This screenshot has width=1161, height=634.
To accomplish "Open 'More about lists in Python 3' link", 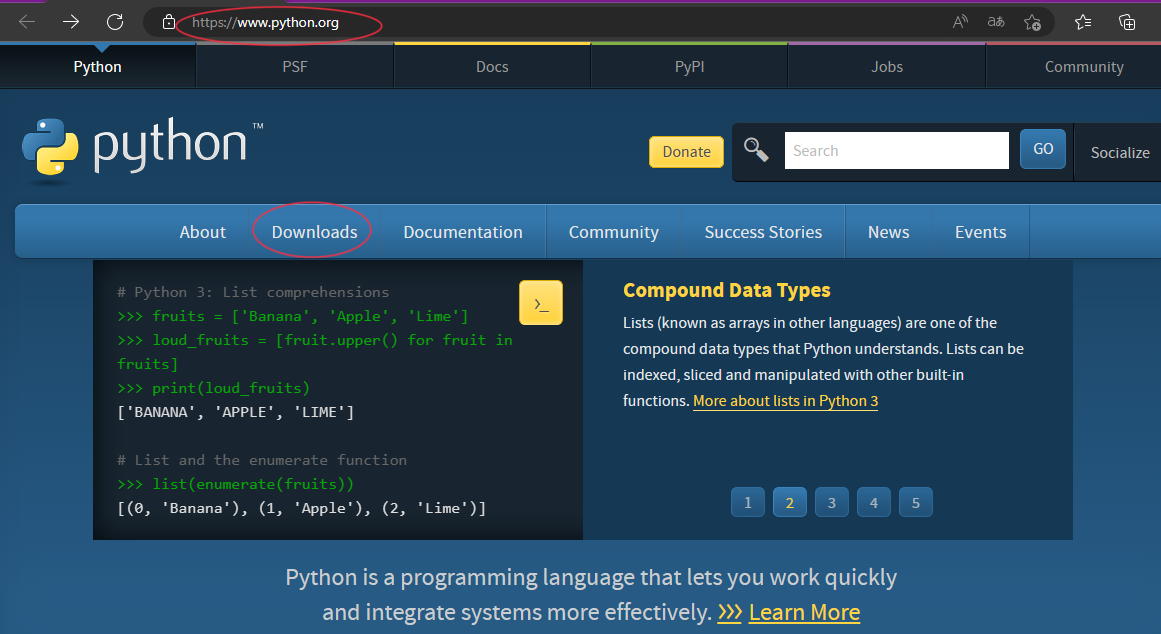I will click(786, 401).
